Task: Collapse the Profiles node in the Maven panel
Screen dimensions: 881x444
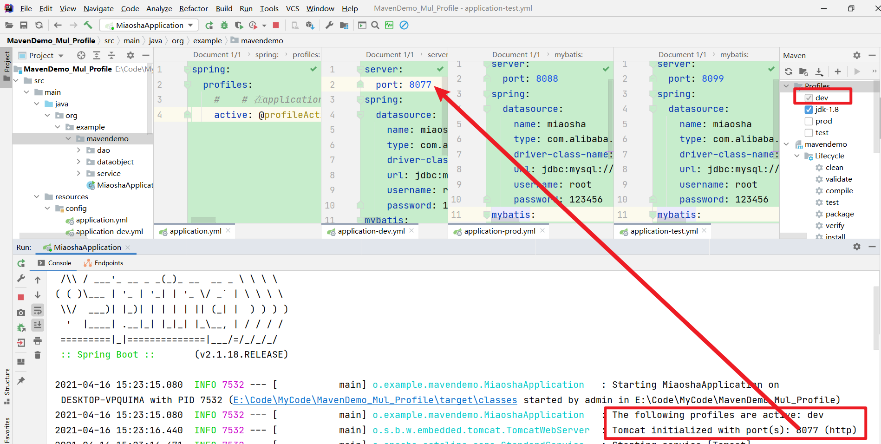Action: 786,86
